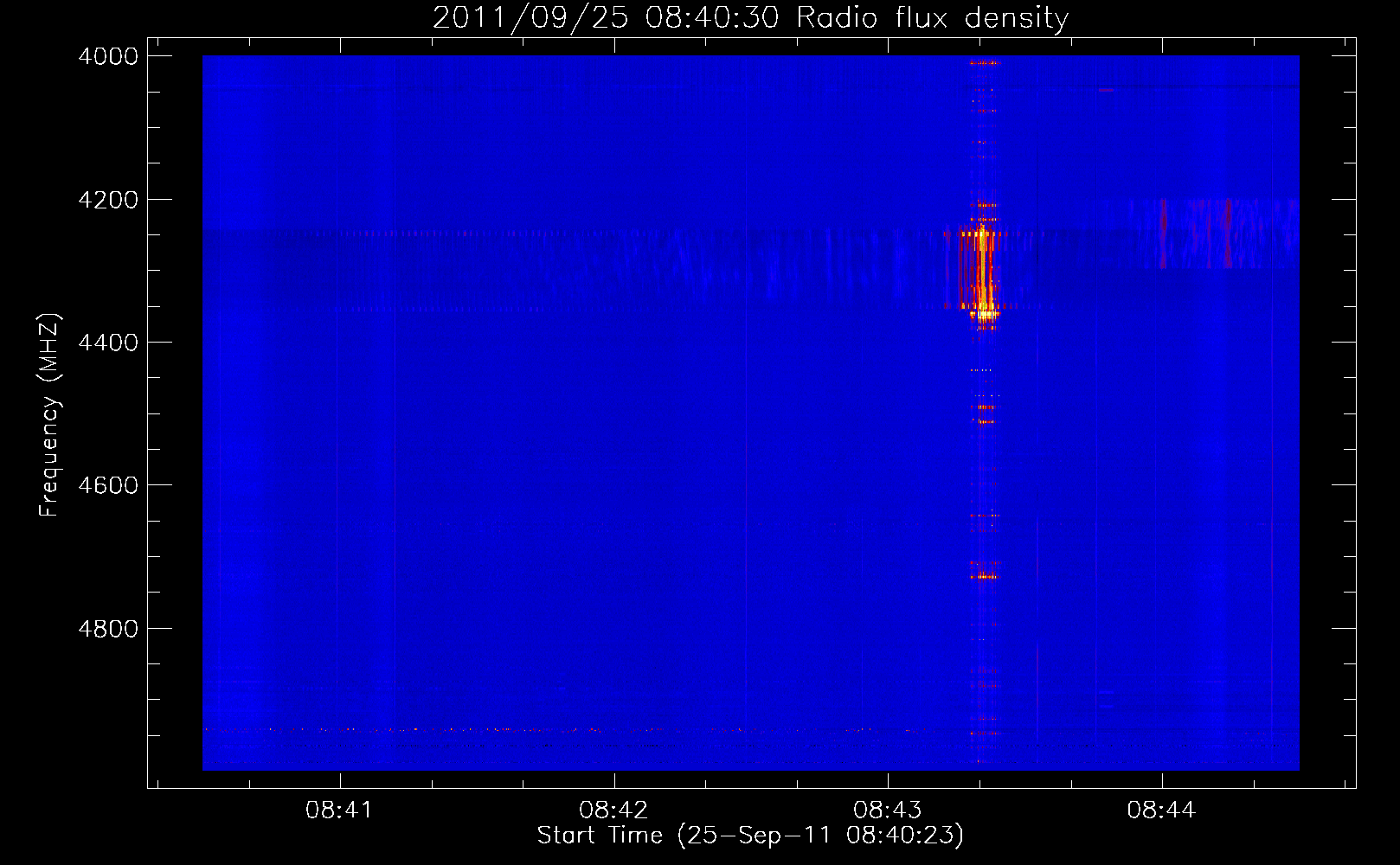Screen dimensions: 1400x865
Task: Click the 08:44 time tick label
Action: (1161, 810)
